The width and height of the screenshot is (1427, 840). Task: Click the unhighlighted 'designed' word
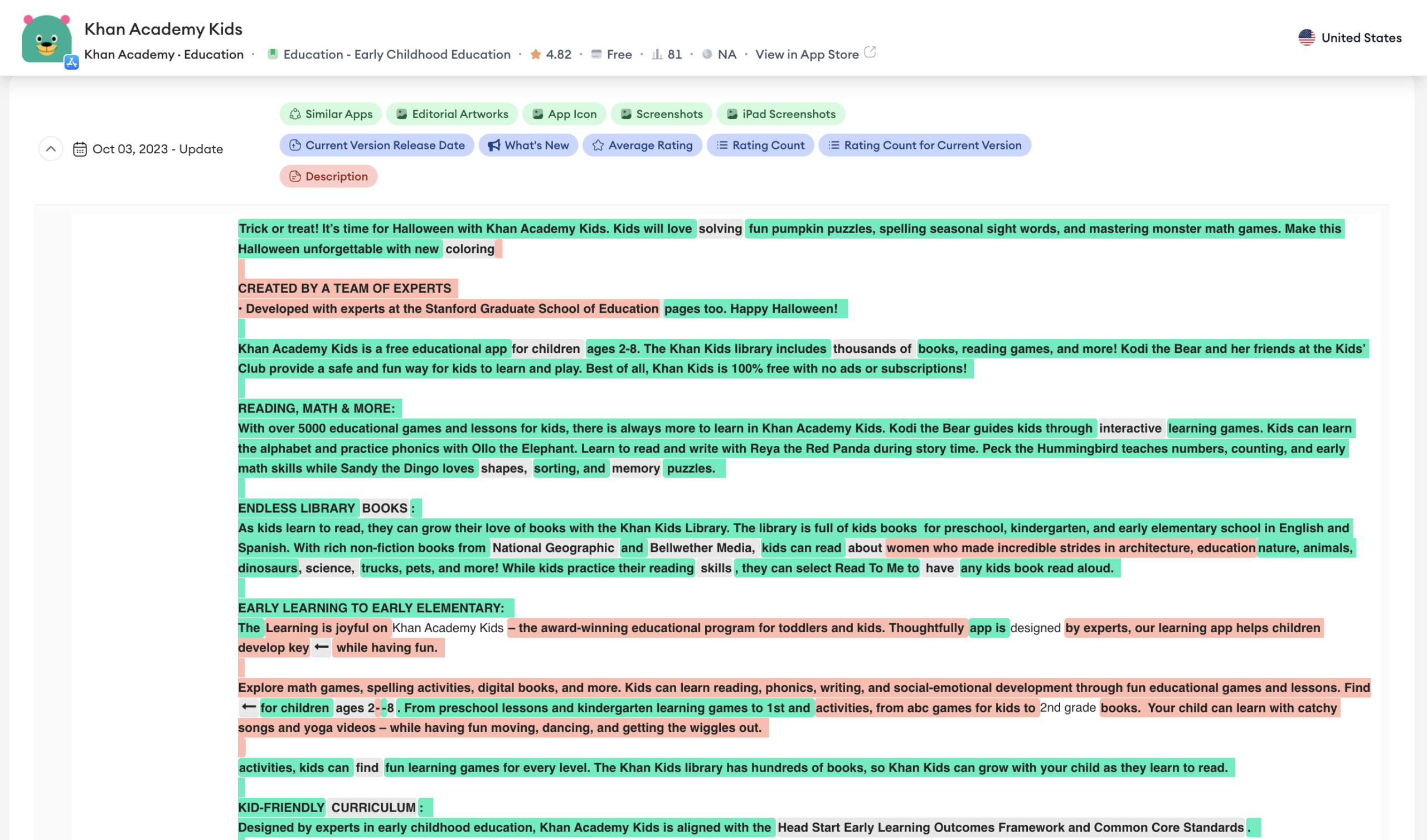click(x=1035, y=628)
